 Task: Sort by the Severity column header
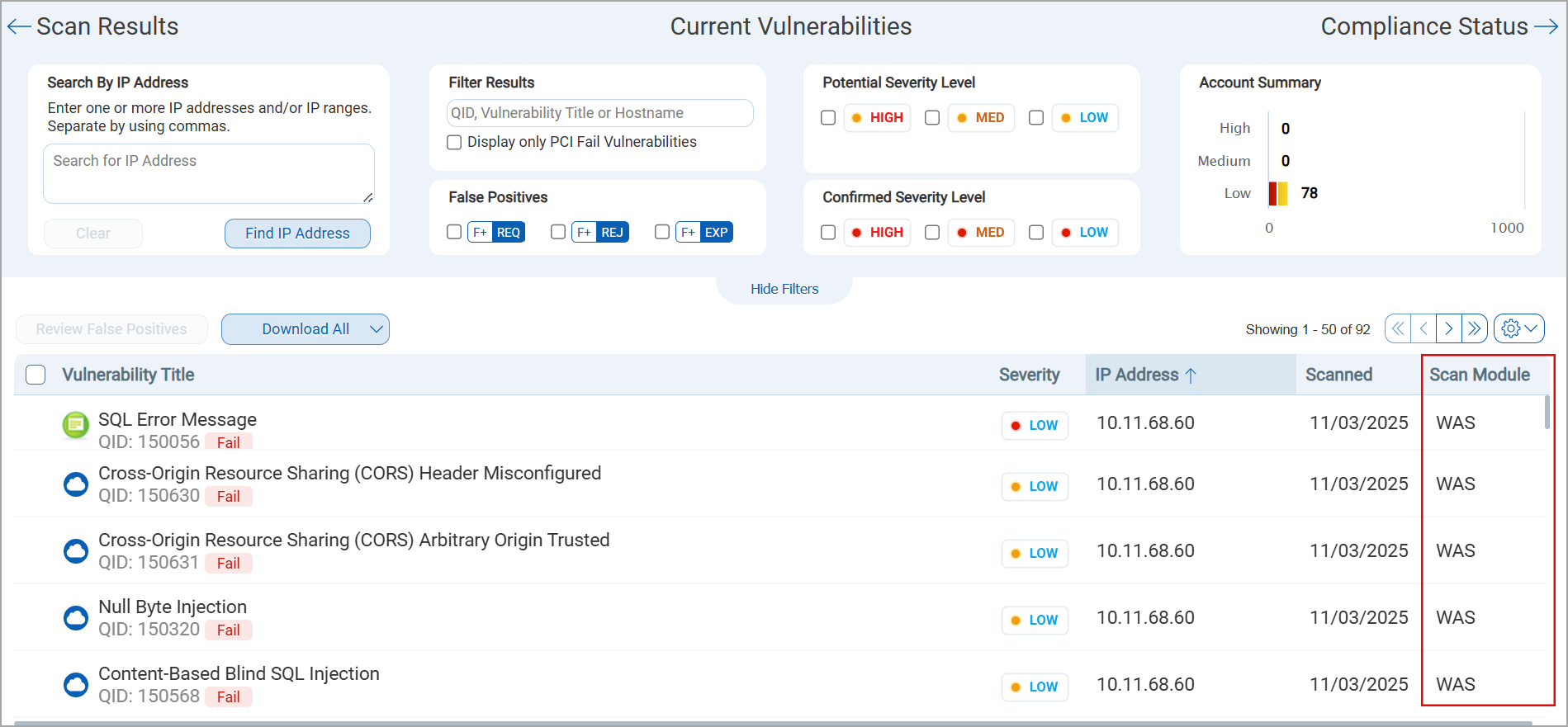(1029, 375)
